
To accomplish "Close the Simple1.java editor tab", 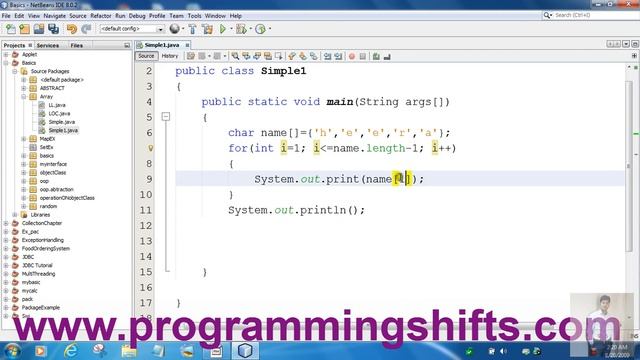I will (187, 45).
